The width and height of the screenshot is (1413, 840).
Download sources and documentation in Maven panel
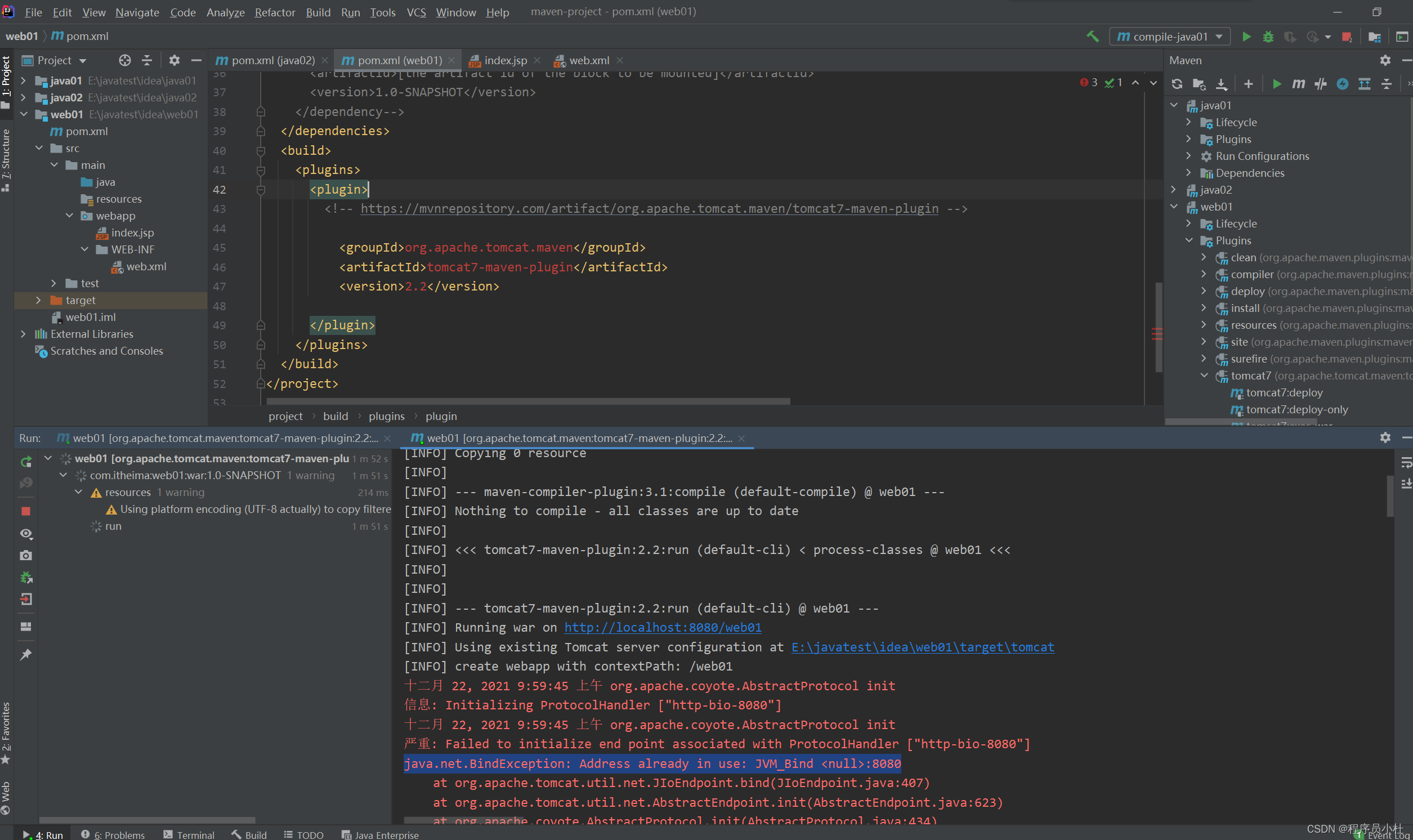click(1222, 83)
